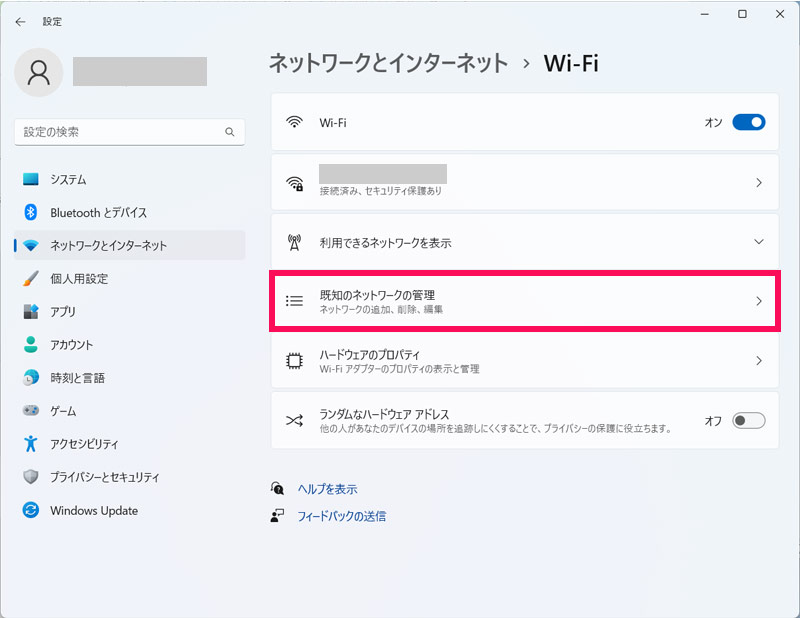Open the ヘルプを表示 link
The height and width of the screenshot is (618, 800).
[x=328, y=489]
